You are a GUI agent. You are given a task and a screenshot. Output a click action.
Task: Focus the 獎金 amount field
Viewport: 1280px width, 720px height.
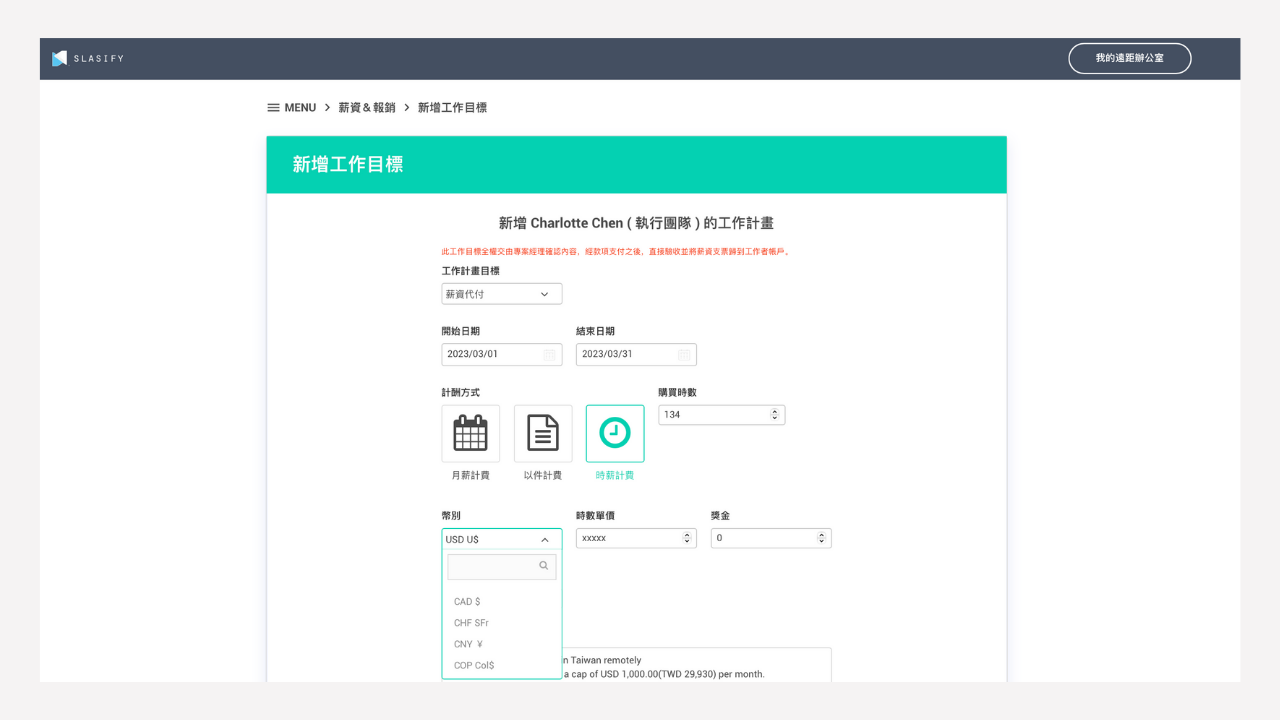coord(762,538)
